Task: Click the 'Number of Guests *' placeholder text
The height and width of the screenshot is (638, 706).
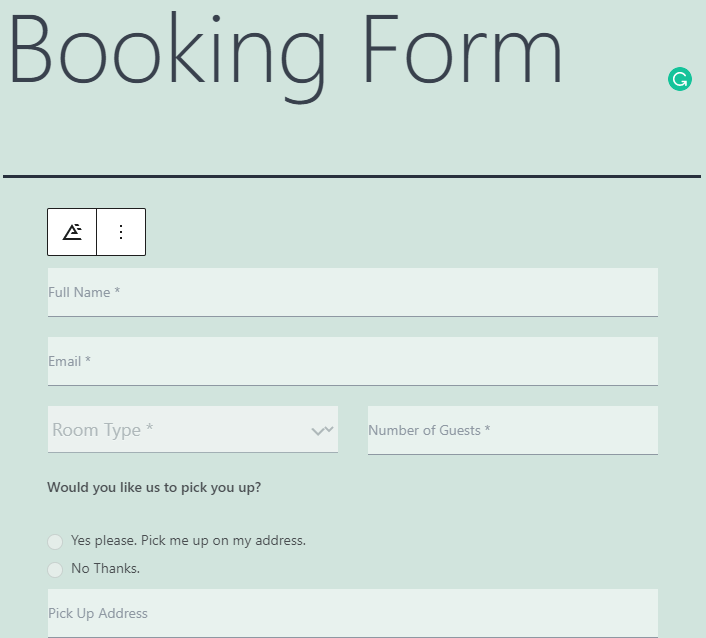Action: click(429, 430)
